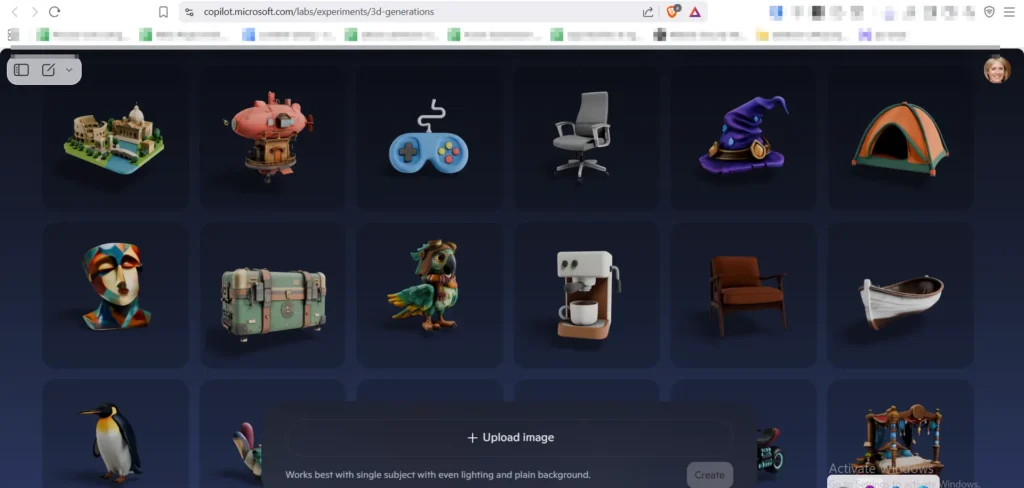Open the bookmarks apps grid icon

coord(13,35)
